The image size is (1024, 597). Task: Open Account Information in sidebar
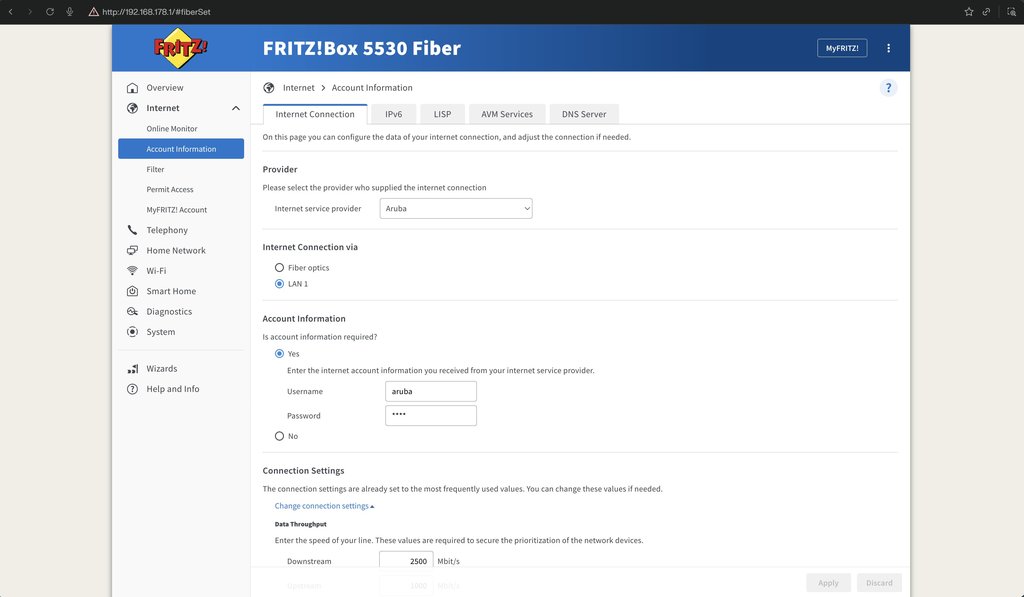click(x=181, y=149)
